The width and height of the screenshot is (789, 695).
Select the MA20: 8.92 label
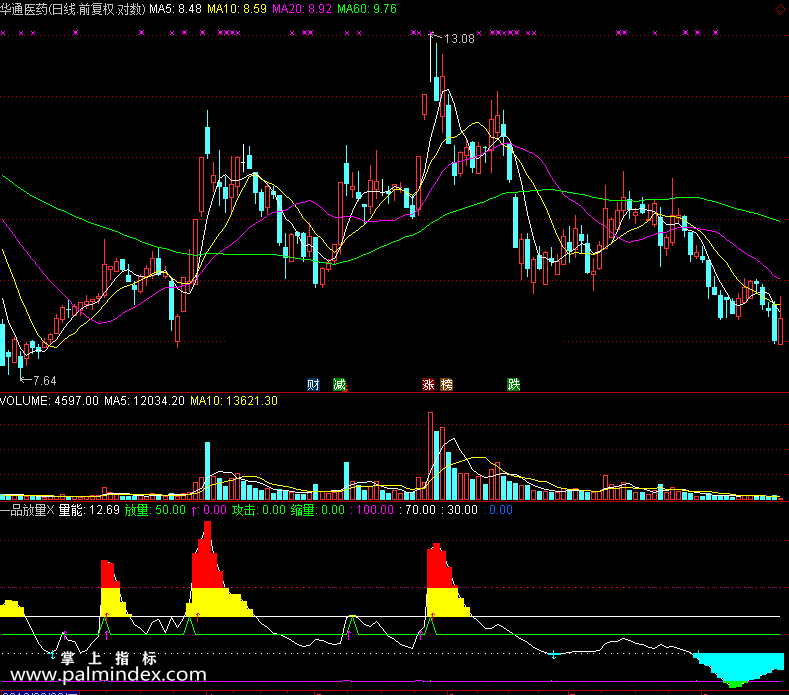pyautogui.click(x=302, y=9)
